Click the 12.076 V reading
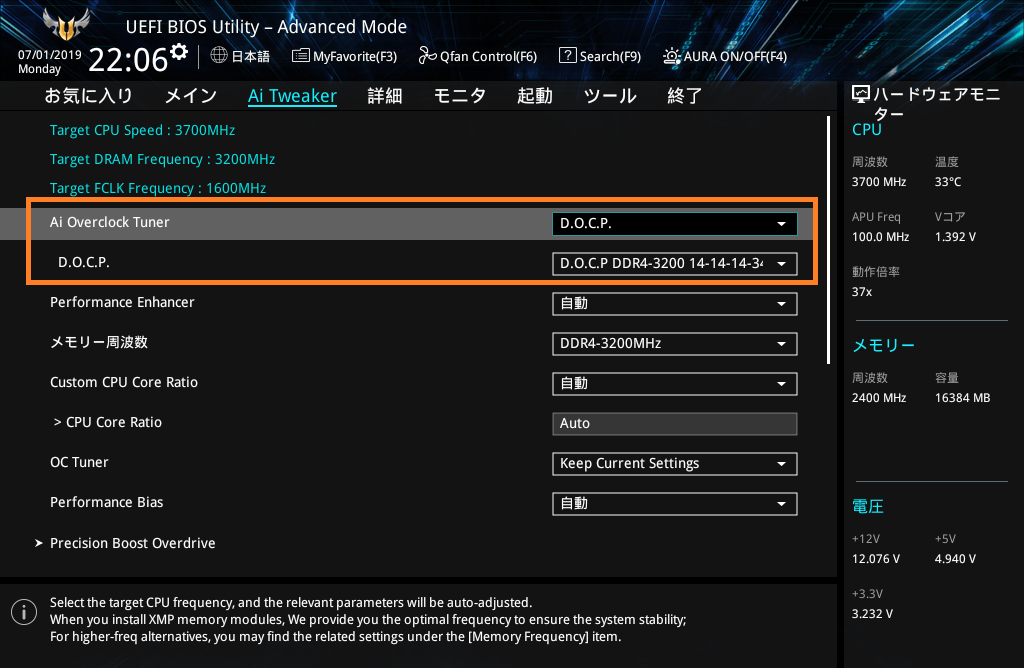This screenshot has height=668, width=1024. [x=876, y=559]
